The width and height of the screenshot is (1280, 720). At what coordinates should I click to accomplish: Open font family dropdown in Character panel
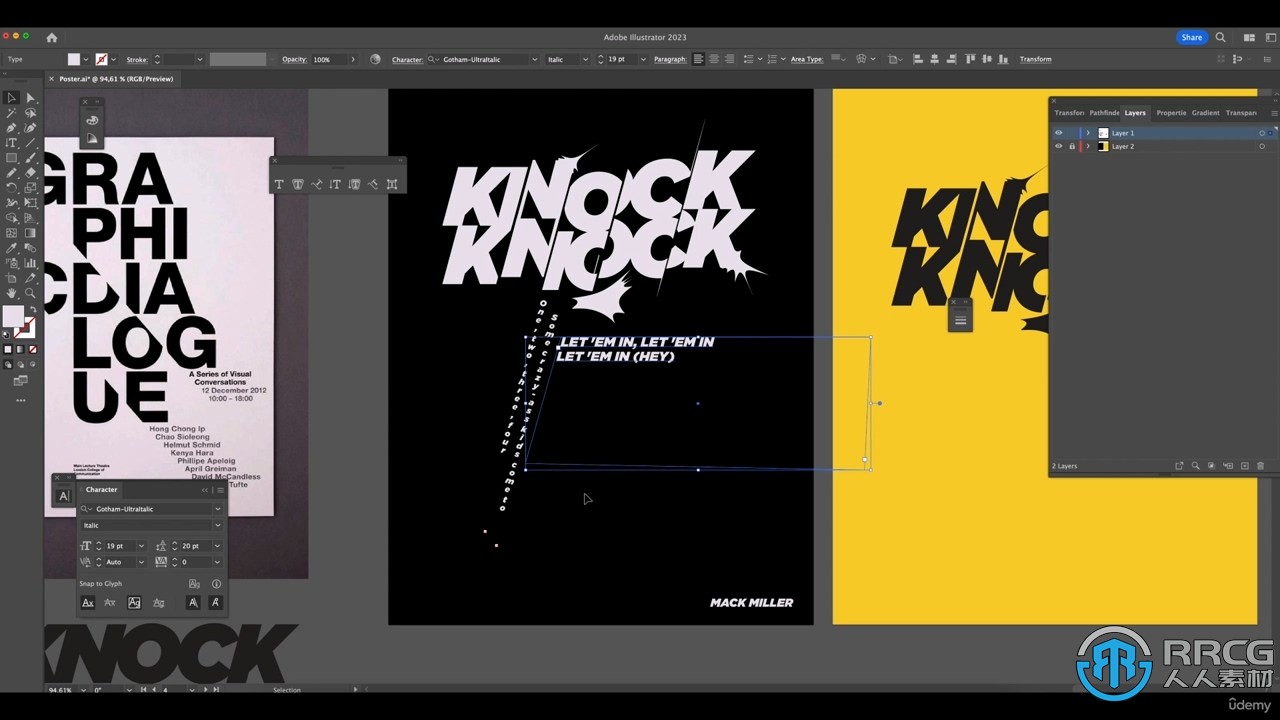pyautogui.click(x=218, y=509)
